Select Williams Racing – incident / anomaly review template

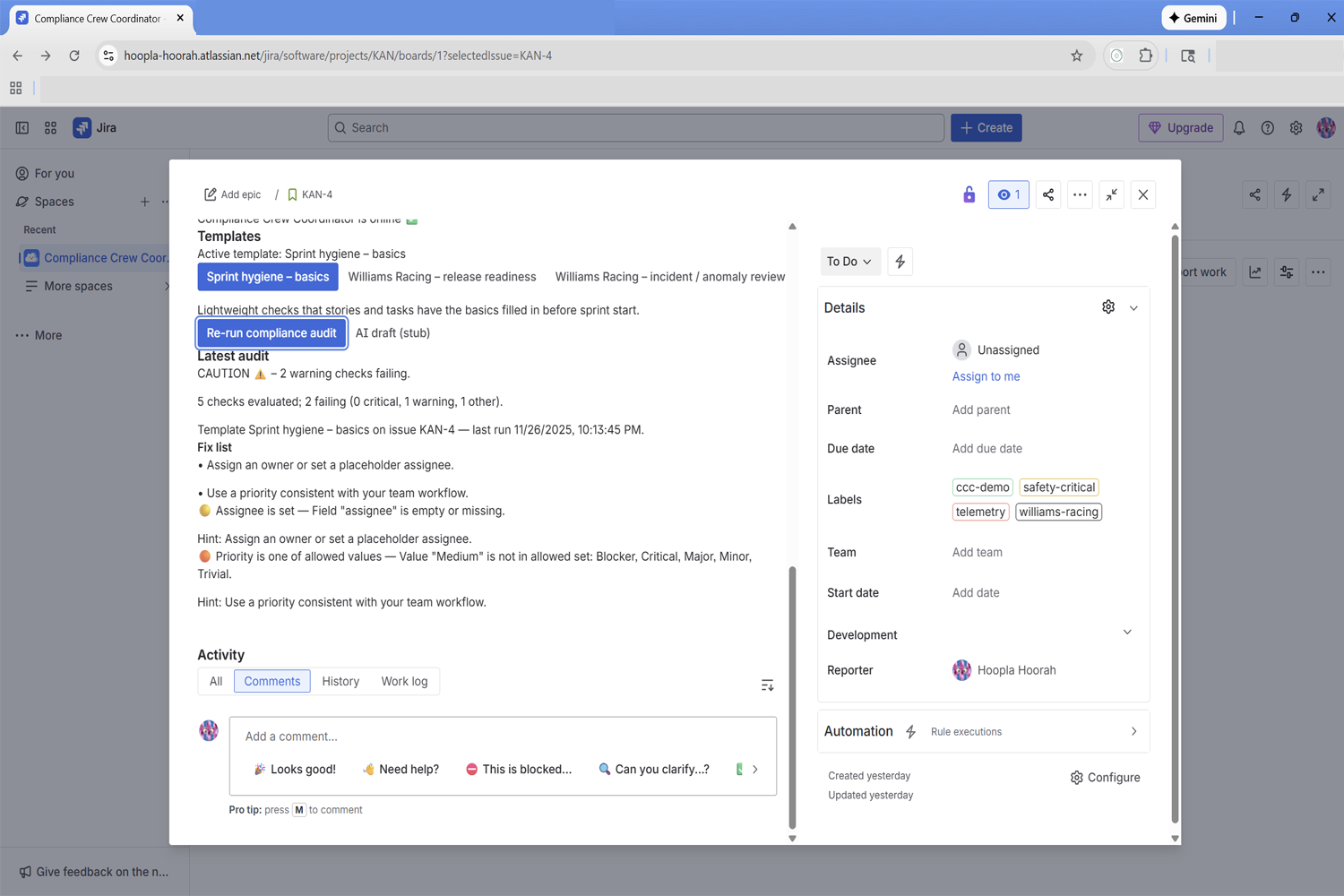tap(670, 277)
